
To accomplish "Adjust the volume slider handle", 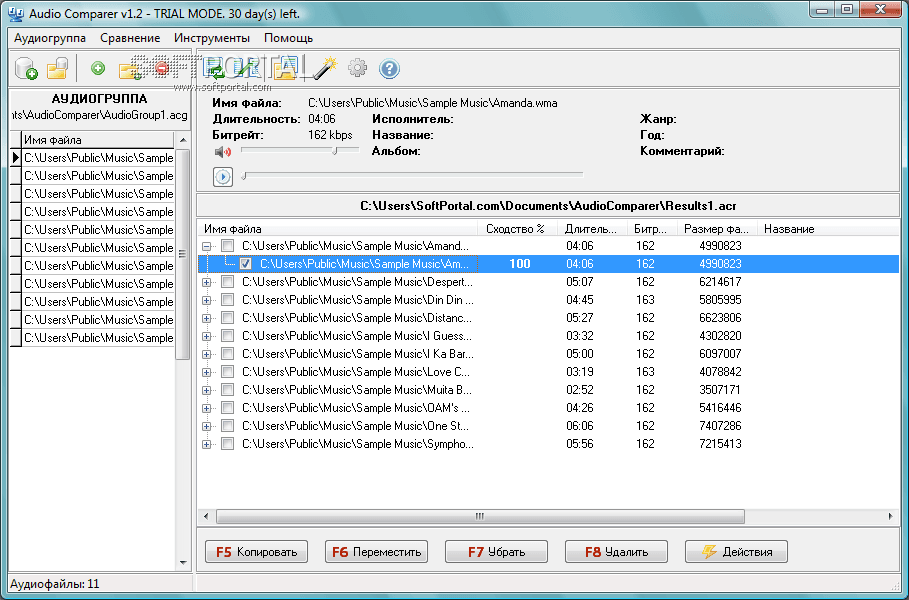I will click(x=335, y=151).
